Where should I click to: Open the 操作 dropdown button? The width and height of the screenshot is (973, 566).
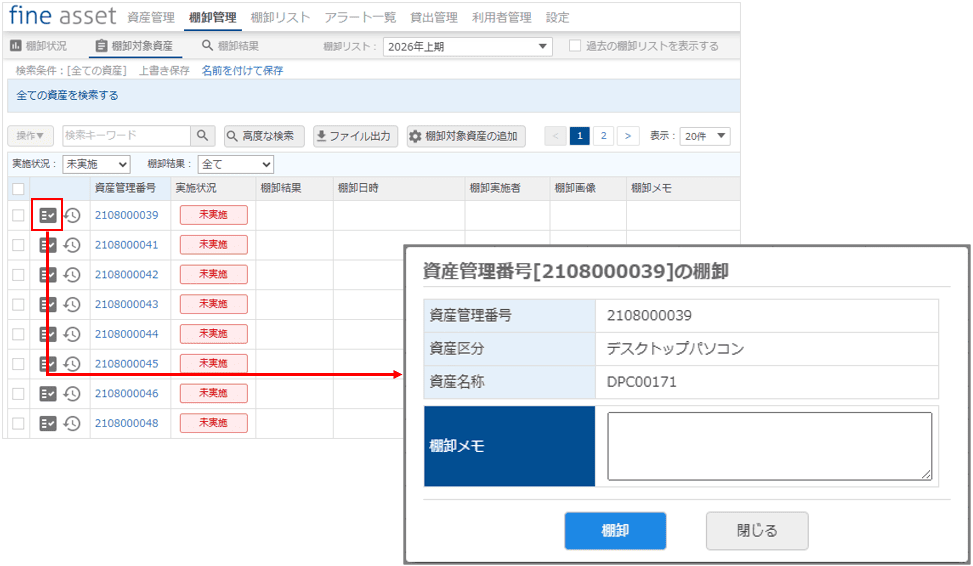click(30, 135)
